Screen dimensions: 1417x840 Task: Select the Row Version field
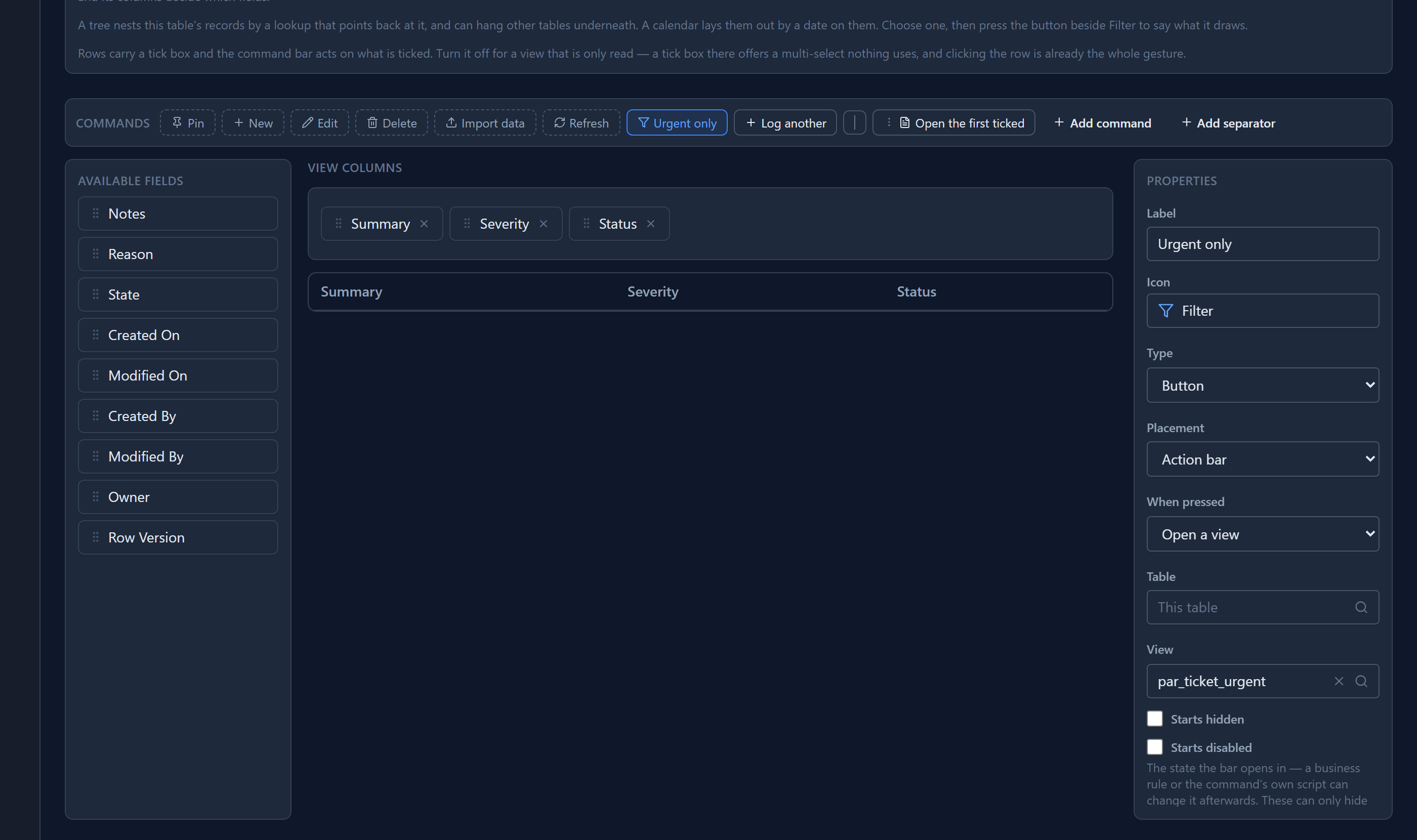(x=178, y=537)
